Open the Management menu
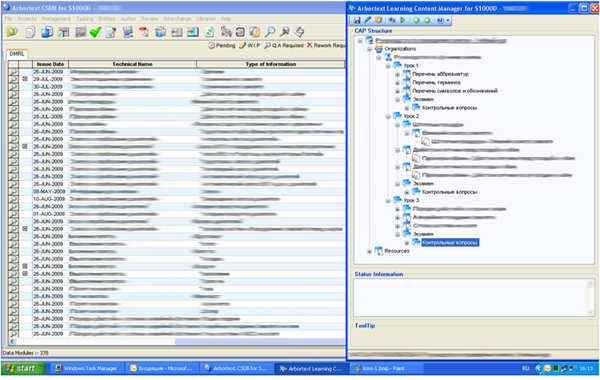The height and width of the screenshot is (380, 600). (x=56, y=19)
